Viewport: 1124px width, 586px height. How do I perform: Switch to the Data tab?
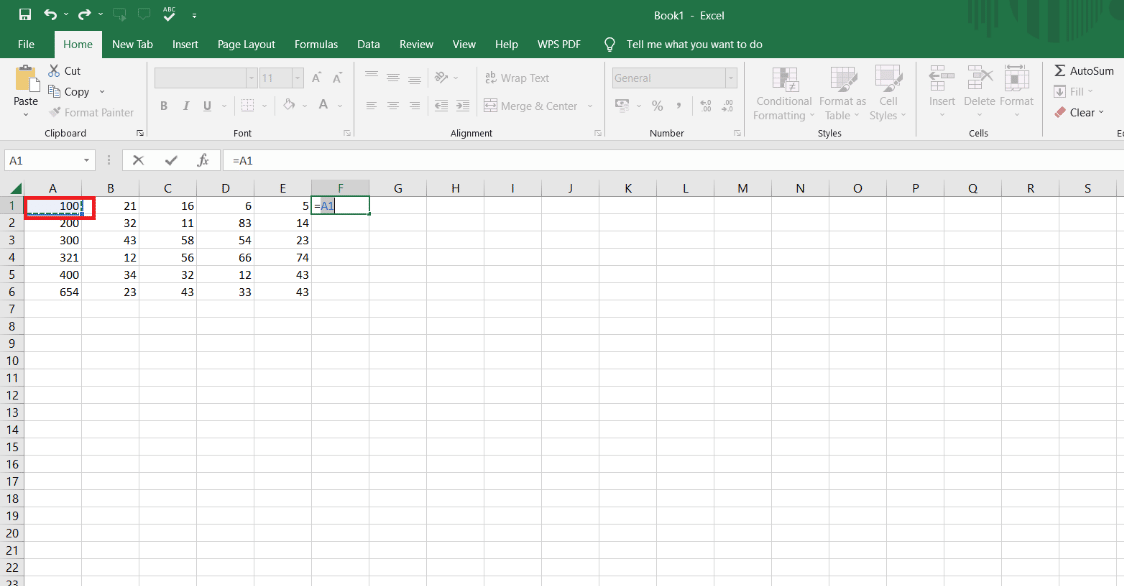click(x=368, y=44)
